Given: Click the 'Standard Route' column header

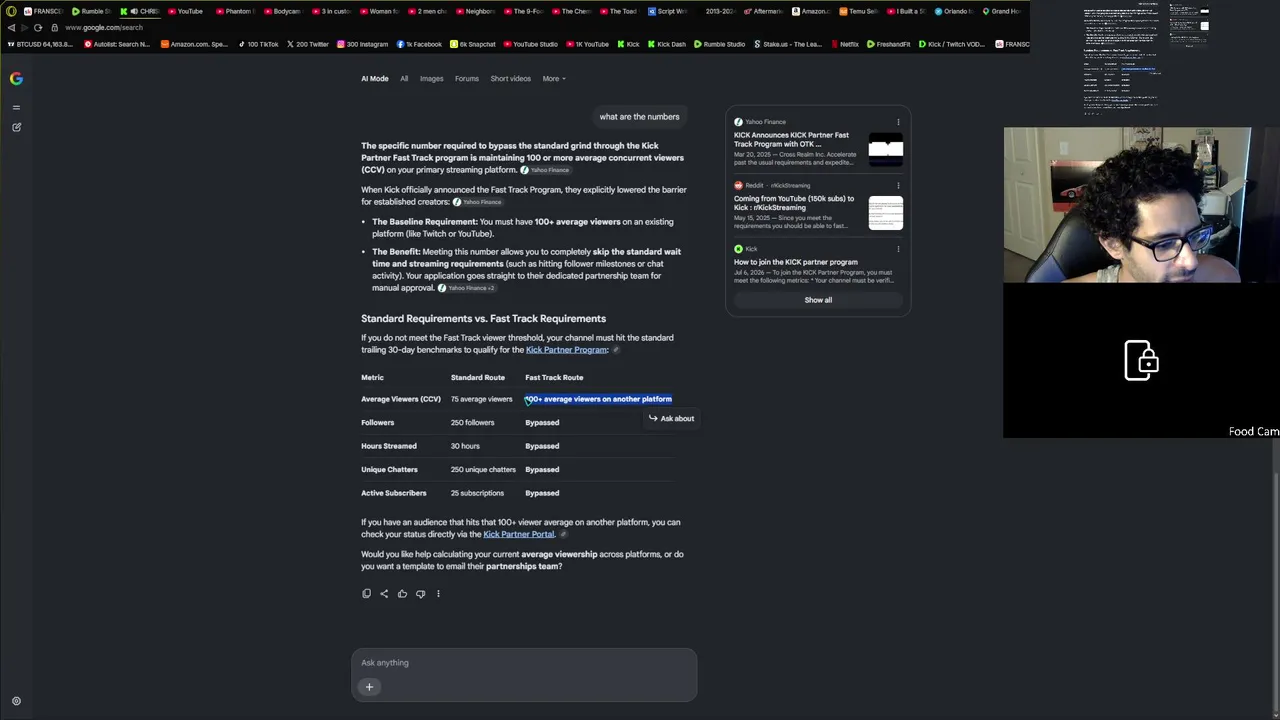Looking at the screenshot, I should click(478, 378).
